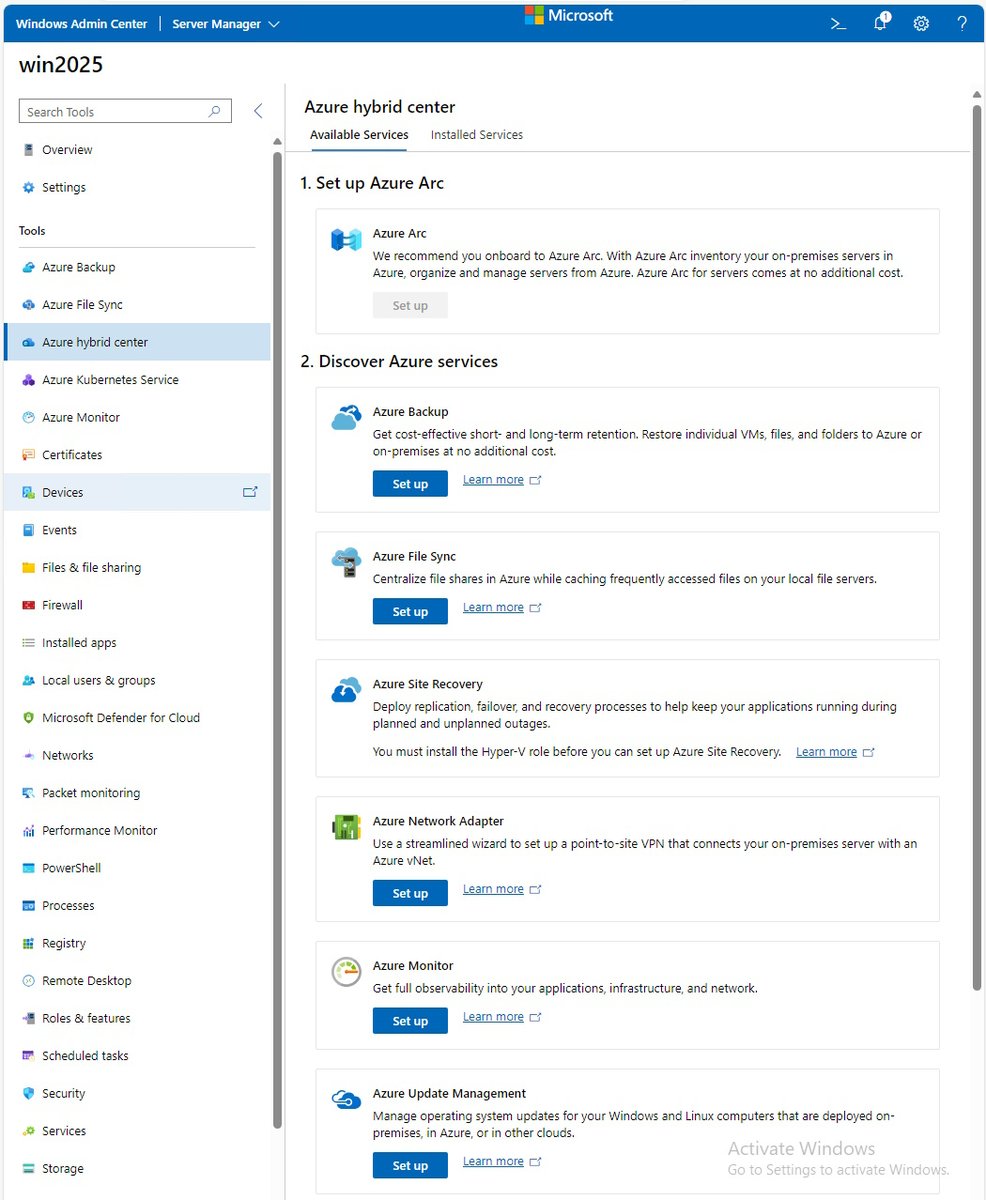Open Learn more link for Azure Monitor
The height and width of the screenshot is (1200, 986).
(502, 1017)
